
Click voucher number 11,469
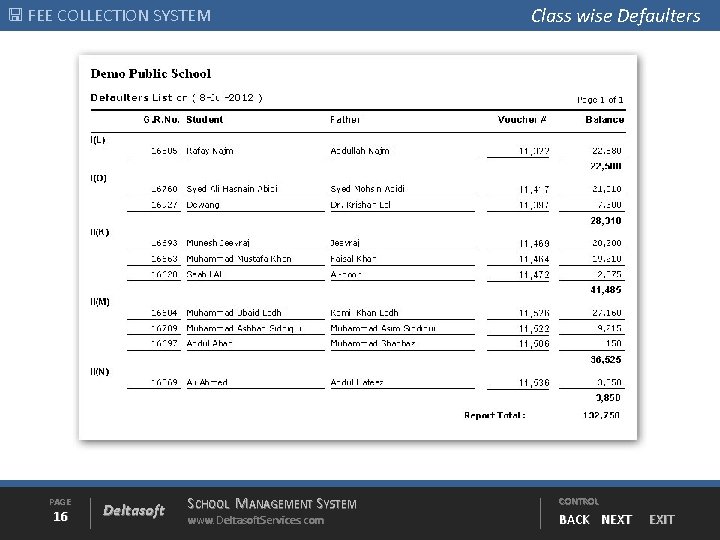(x=534, y=243)
